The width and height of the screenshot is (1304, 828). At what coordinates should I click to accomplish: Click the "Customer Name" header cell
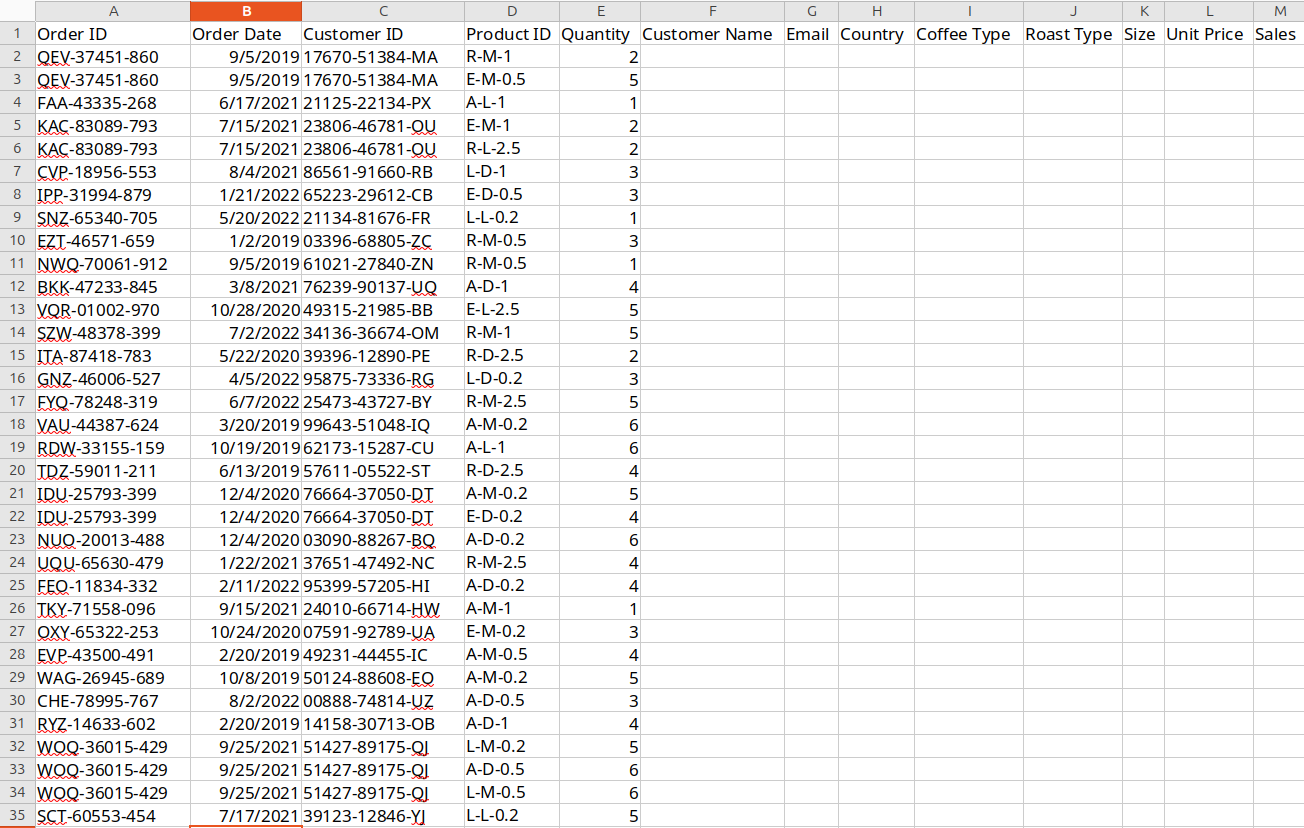(708, 34)
